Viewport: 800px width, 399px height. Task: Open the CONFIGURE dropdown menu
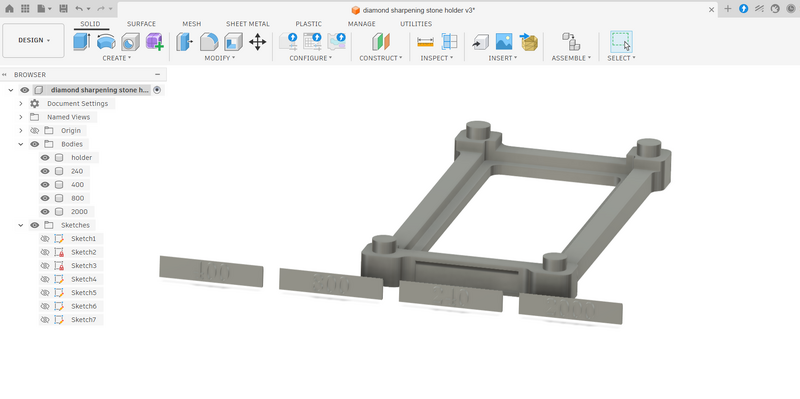(311, 58)
